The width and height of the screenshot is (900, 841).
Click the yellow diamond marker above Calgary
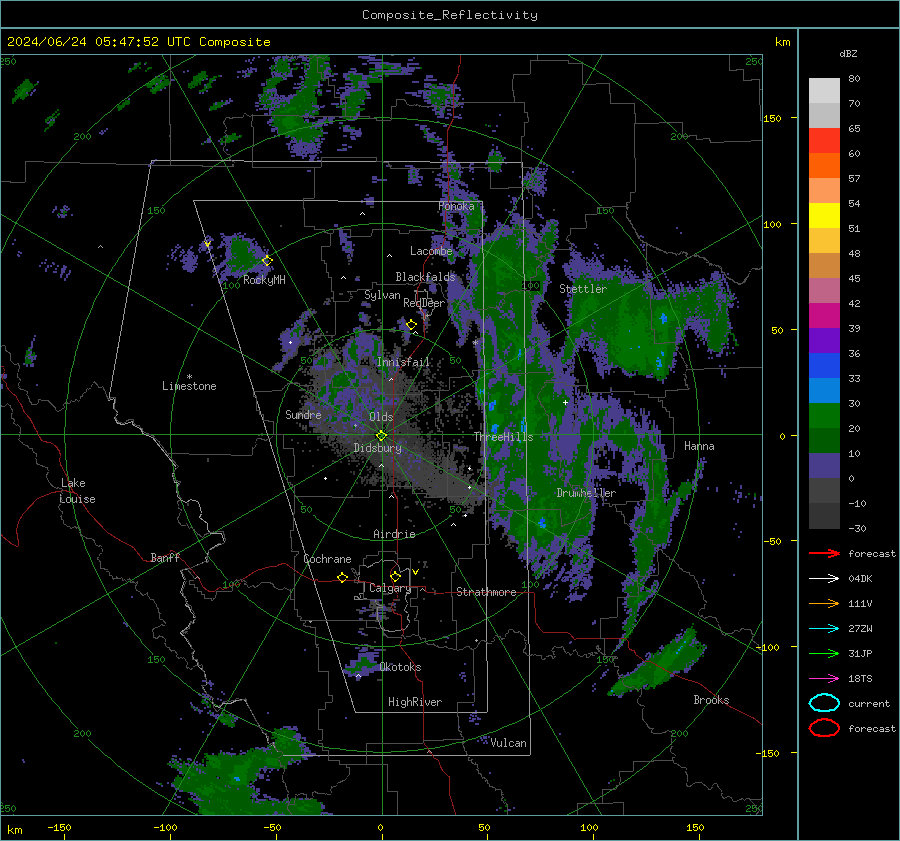click(395, 576)
